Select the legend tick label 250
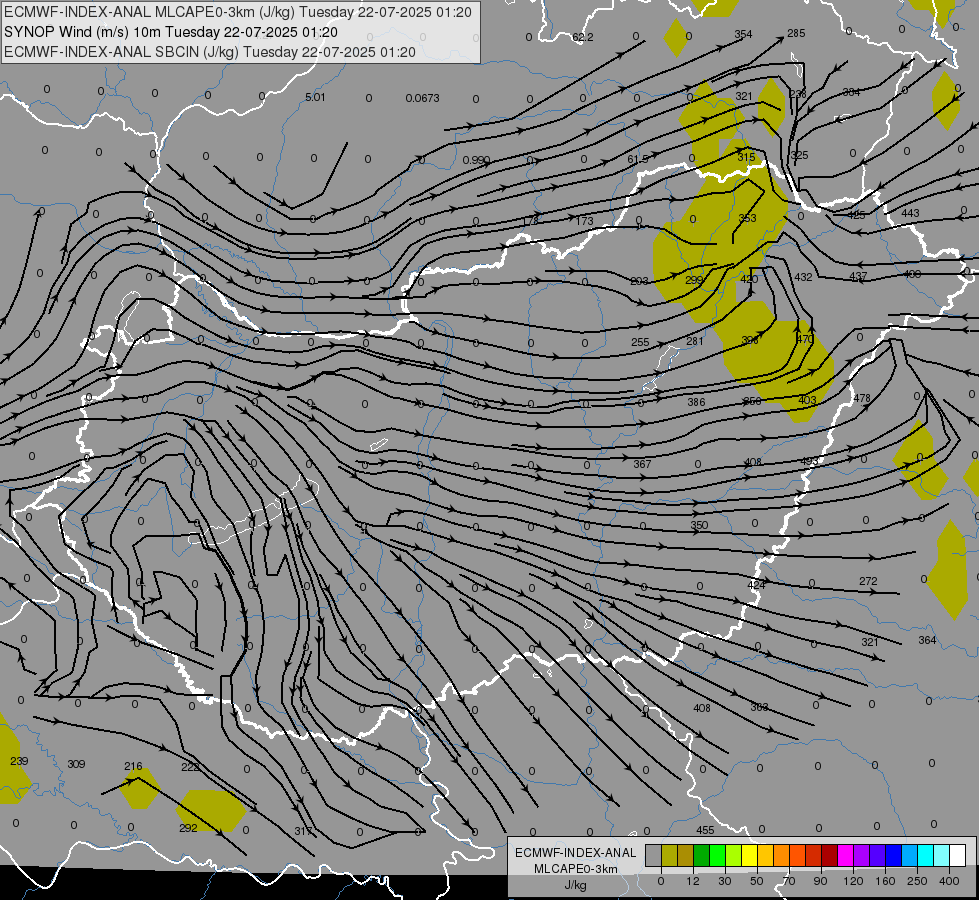This screenshot has height=900, width=979. coord(917,881)
